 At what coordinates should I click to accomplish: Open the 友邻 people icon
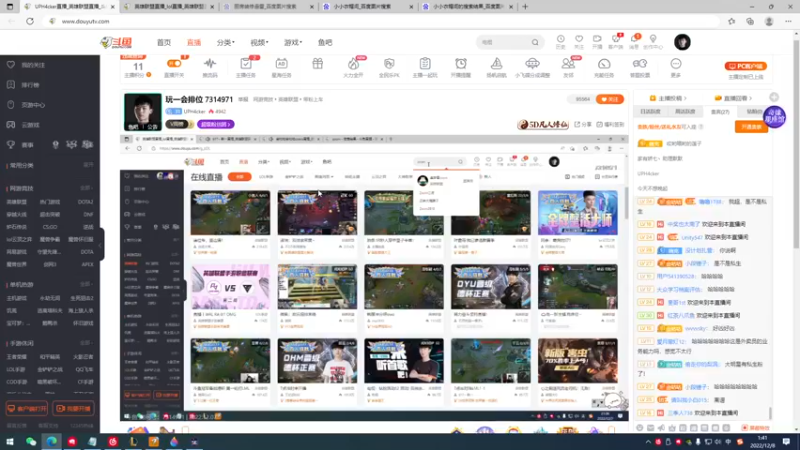[568, 64]
